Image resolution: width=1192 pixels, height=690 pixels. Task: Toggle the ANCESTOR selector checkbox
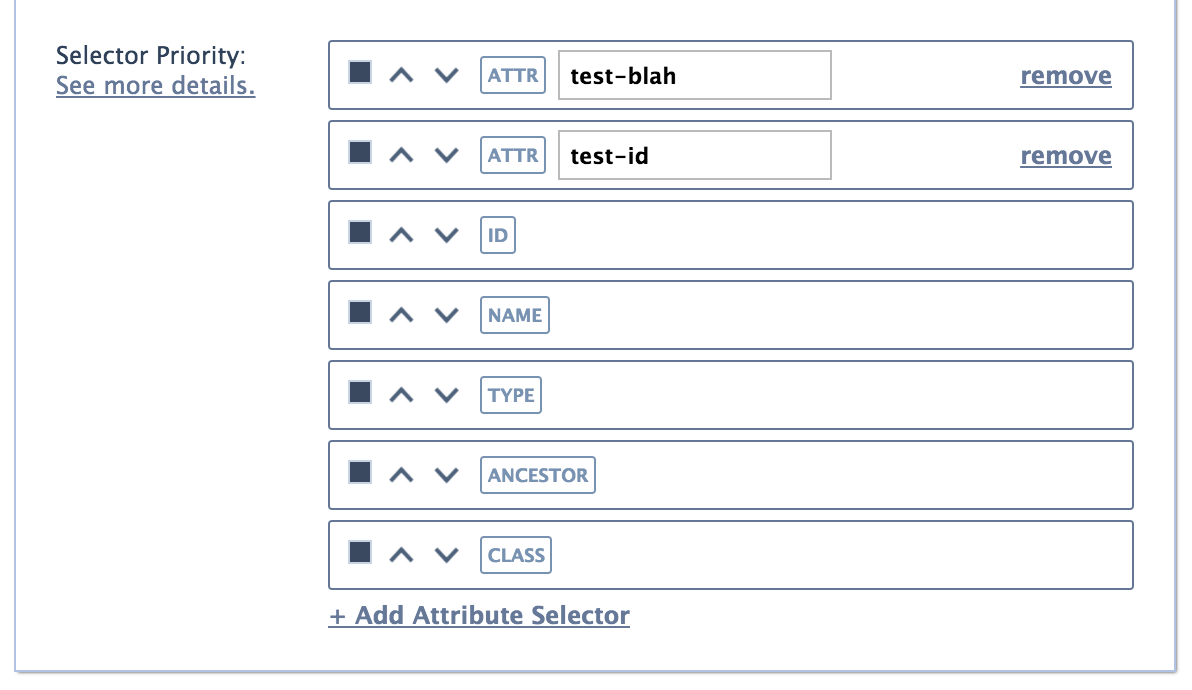coord(360,472)
